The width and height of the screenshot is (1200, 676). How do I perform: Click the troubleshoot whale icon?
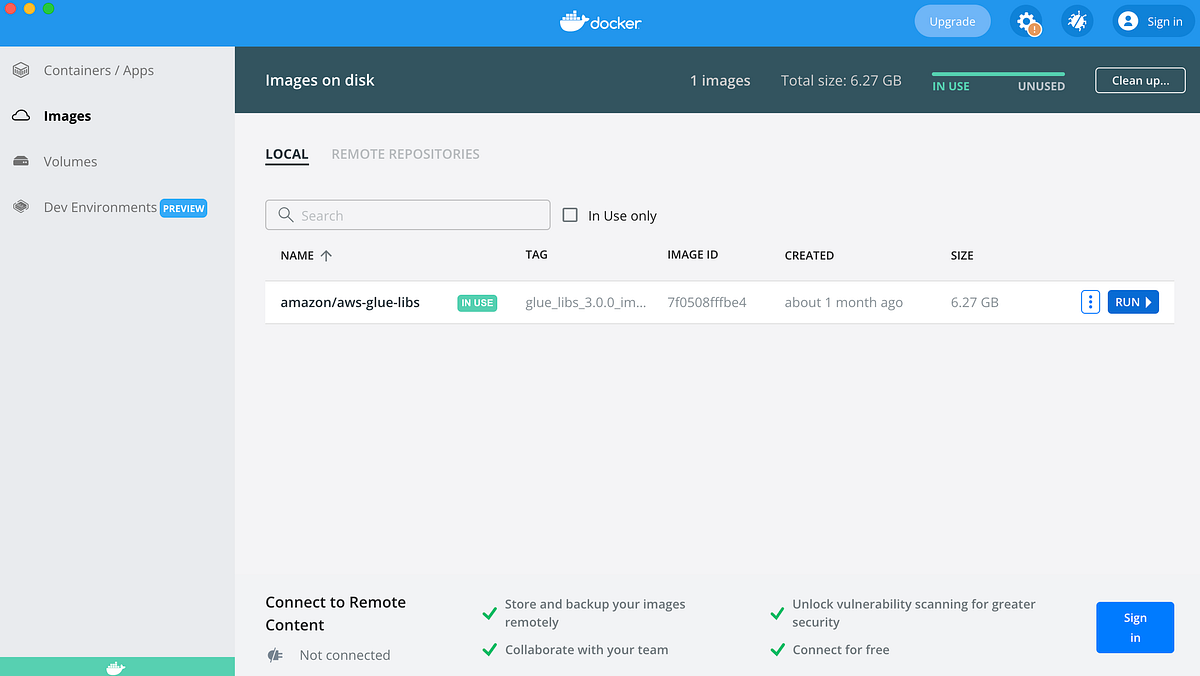coord(1077,21)
